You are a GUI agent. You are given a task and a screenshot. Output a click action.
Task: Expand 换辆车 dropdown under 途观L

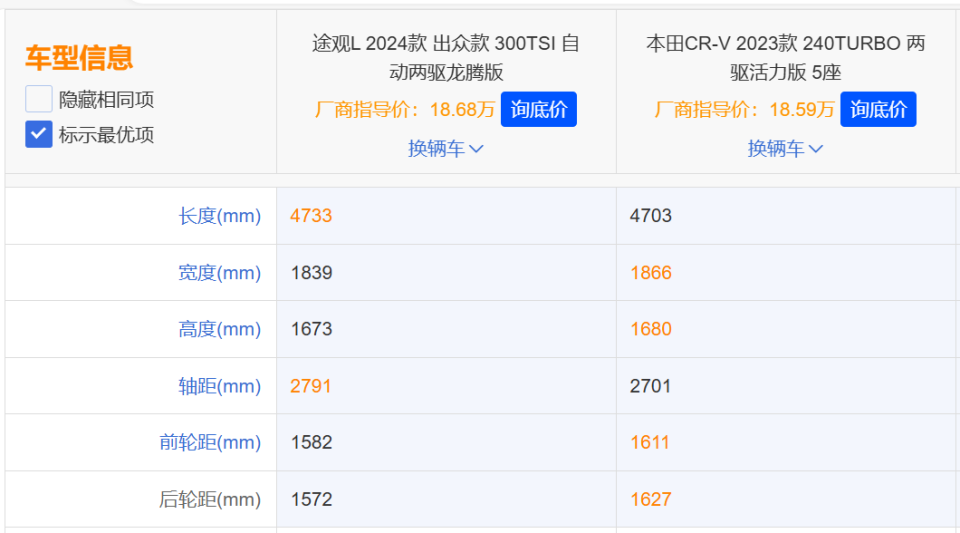point(446,149)
